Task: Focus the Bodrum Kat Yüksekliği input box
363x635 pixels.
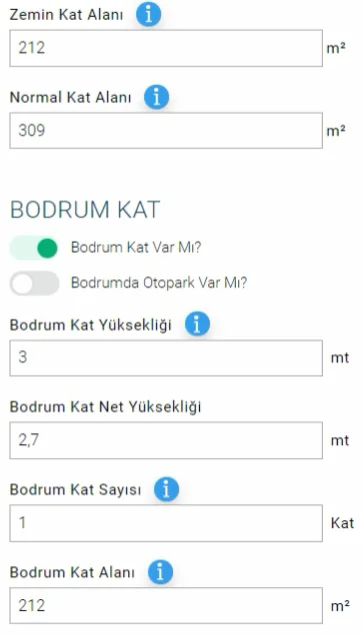Action: 166,358
